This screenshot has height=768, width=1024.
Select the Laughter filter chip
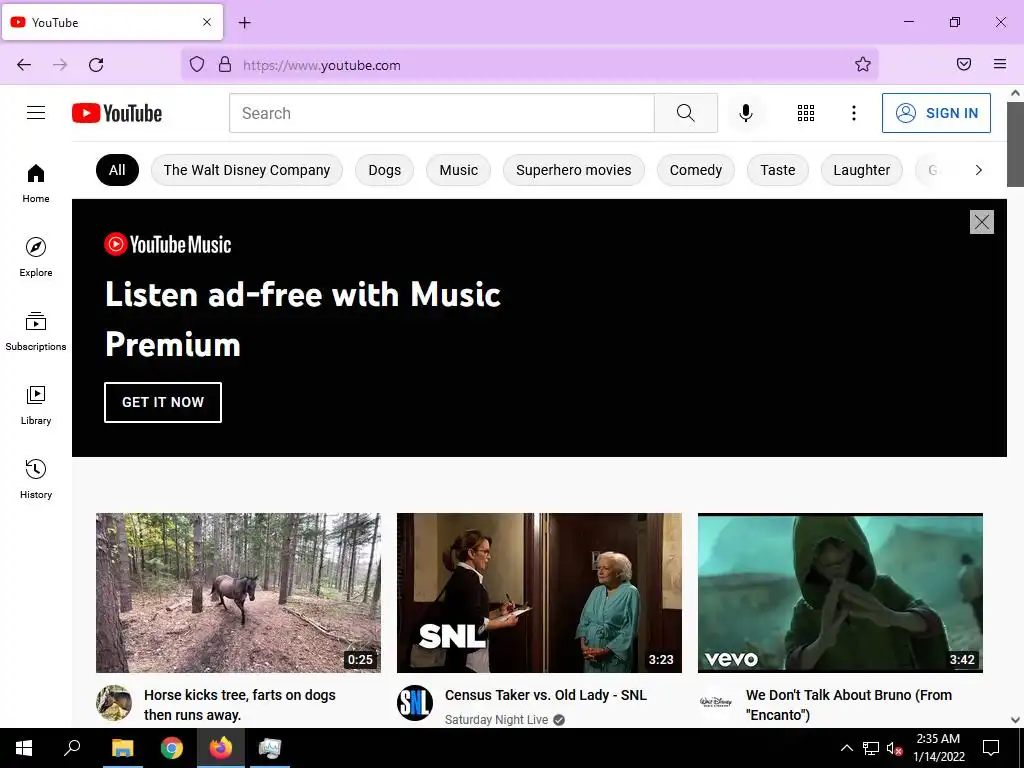861,170
